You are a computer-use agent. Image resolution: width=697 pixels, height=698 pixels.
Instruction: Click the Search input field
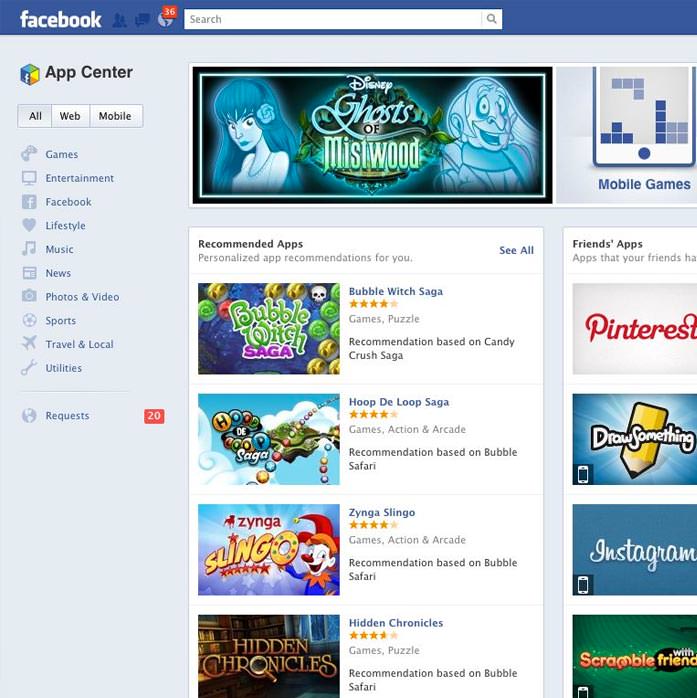tap(332, 19)
